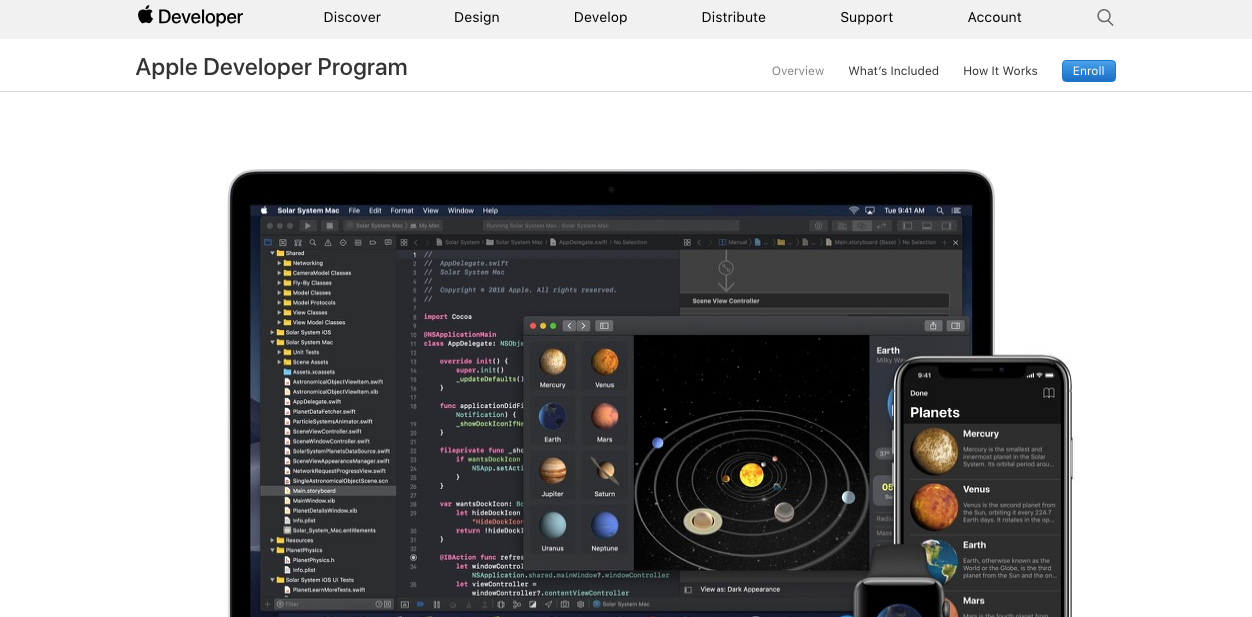Open the Breakpoint navigator icon
The height and width of the screenshot is (617, 1252).
click(x=373, y=242)
